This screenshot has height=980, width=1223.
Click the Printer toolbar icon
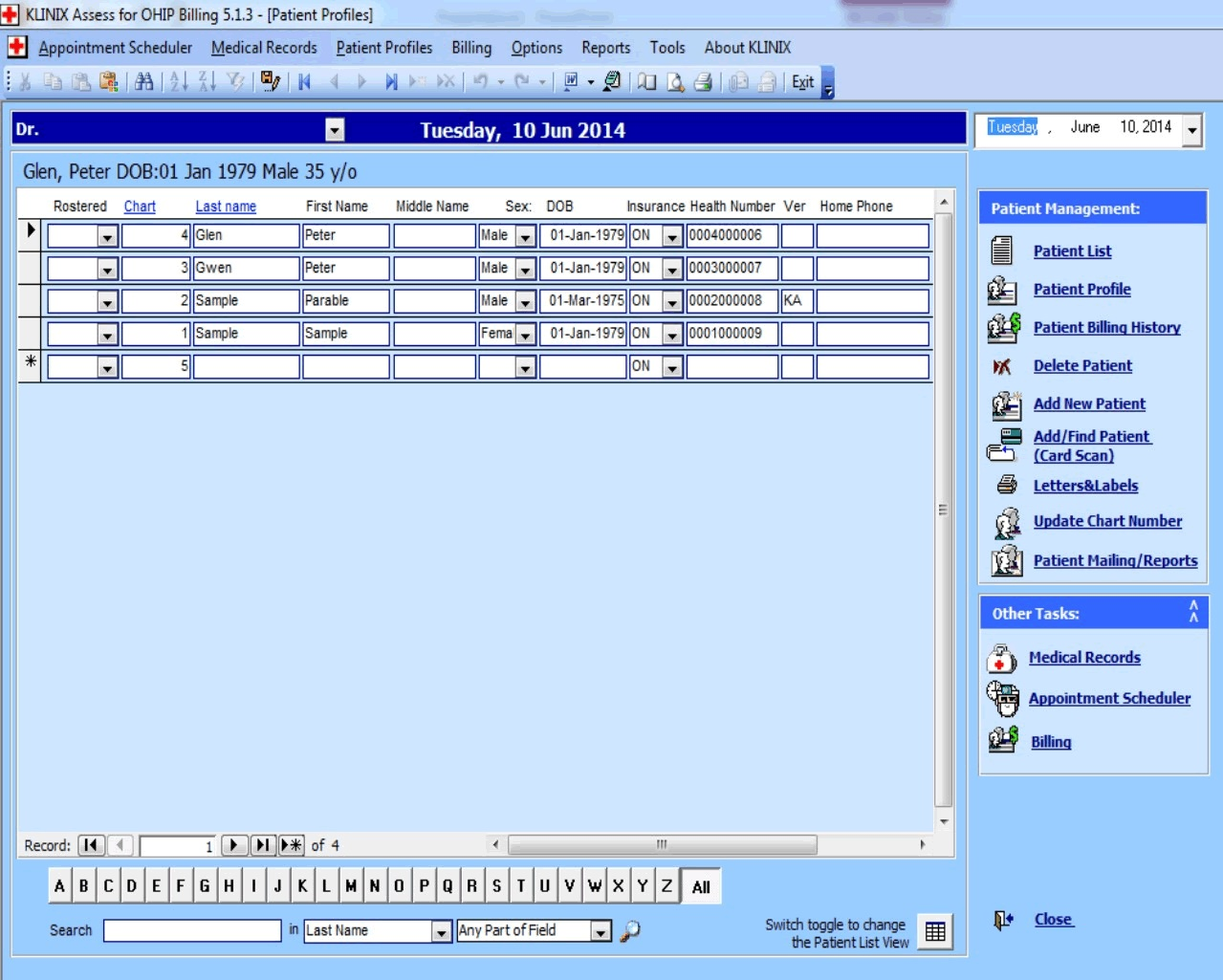[x=703, y=82]
